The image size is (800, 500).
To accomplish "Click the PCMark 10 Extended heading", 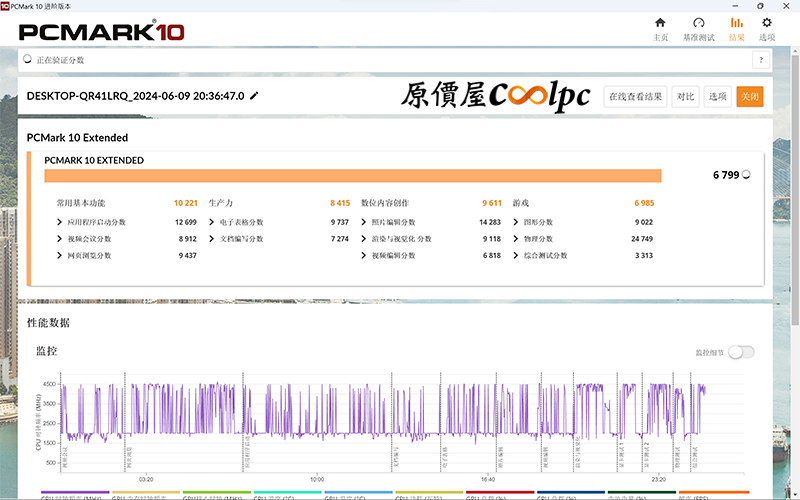I will click(x=77, y=138).
